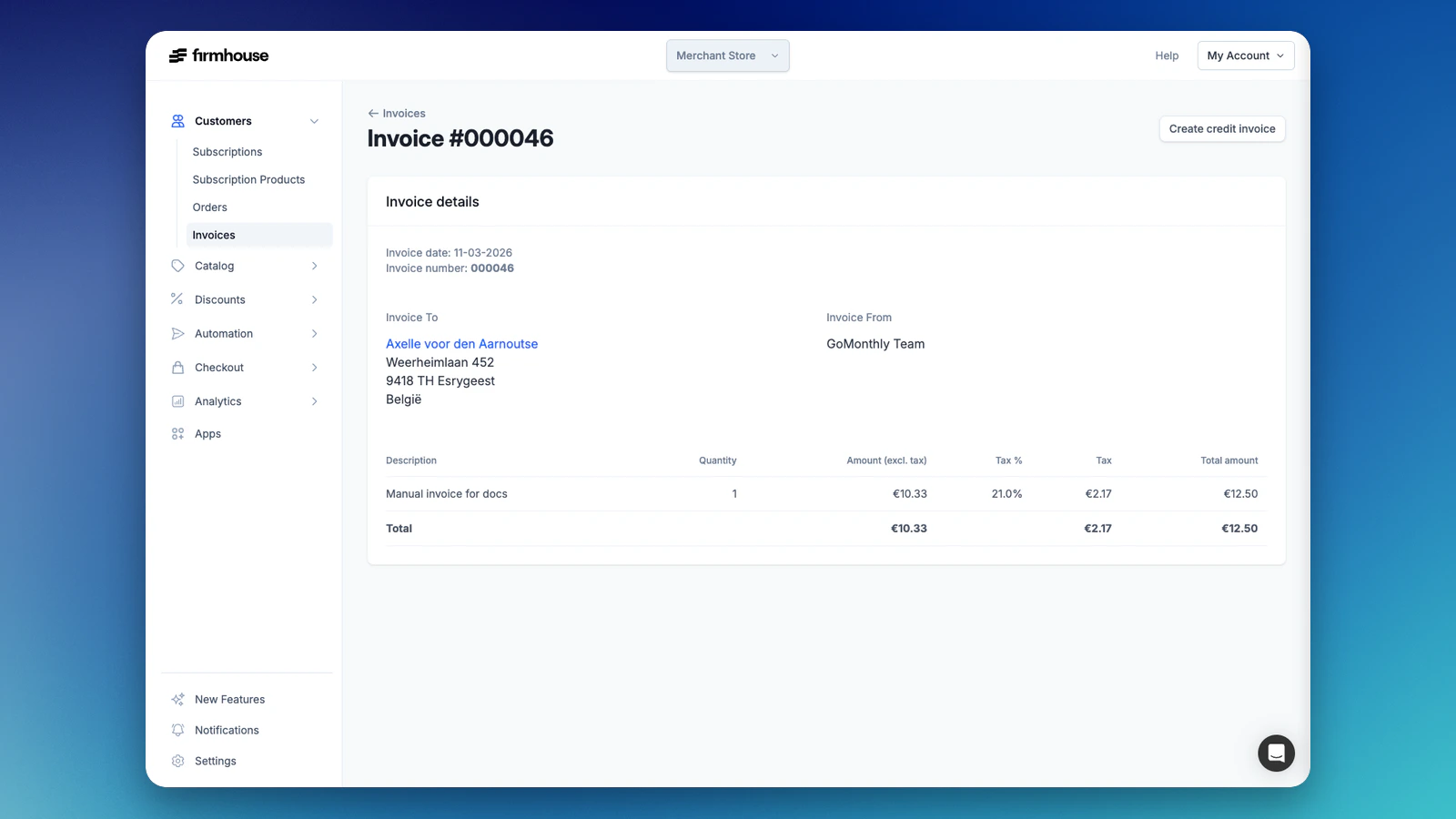1456x819 pixels.
Task: Click the Customers sidebar icon
Action: coord(177,120)
